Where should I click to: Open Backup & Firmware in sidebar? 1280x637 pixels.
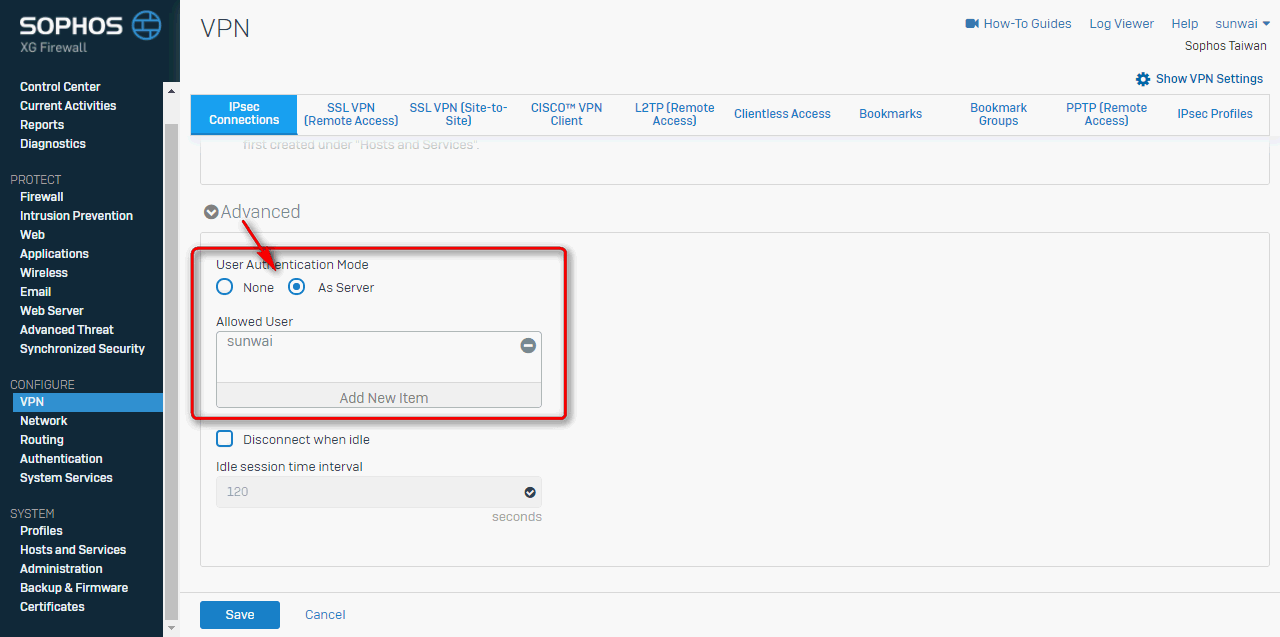[x=74, y=588]
